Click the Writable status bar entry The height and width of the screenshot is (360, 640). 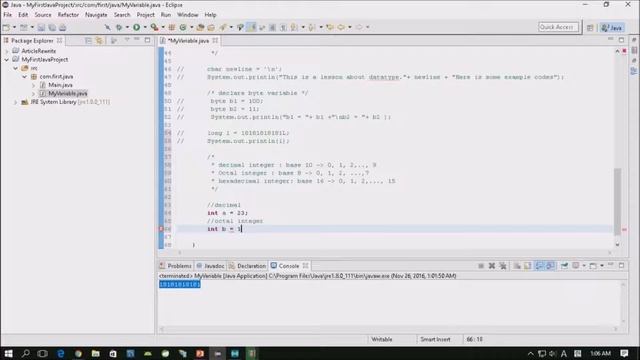point(382,339)
